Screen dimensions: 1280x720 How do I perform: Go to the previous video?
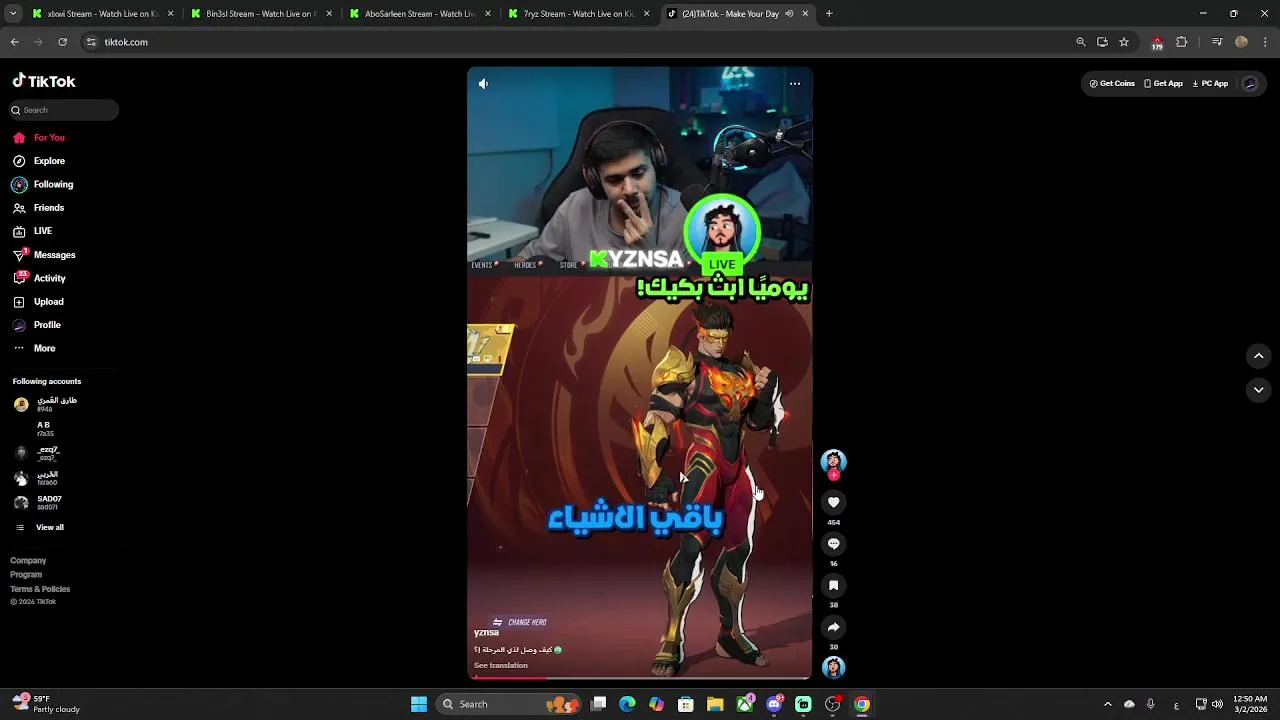pos(1259,356)
